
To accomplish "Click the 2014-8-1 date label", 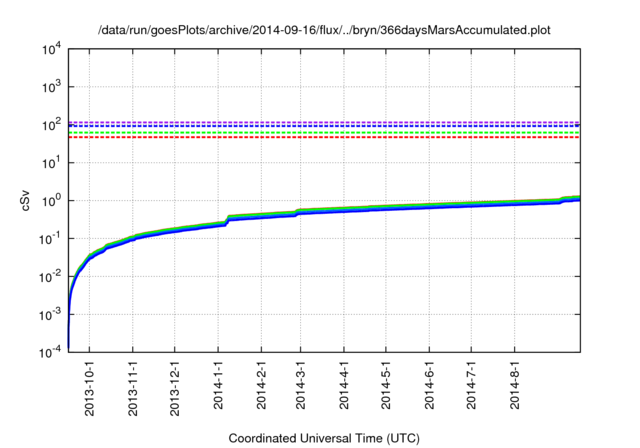I will click(515, 385).
